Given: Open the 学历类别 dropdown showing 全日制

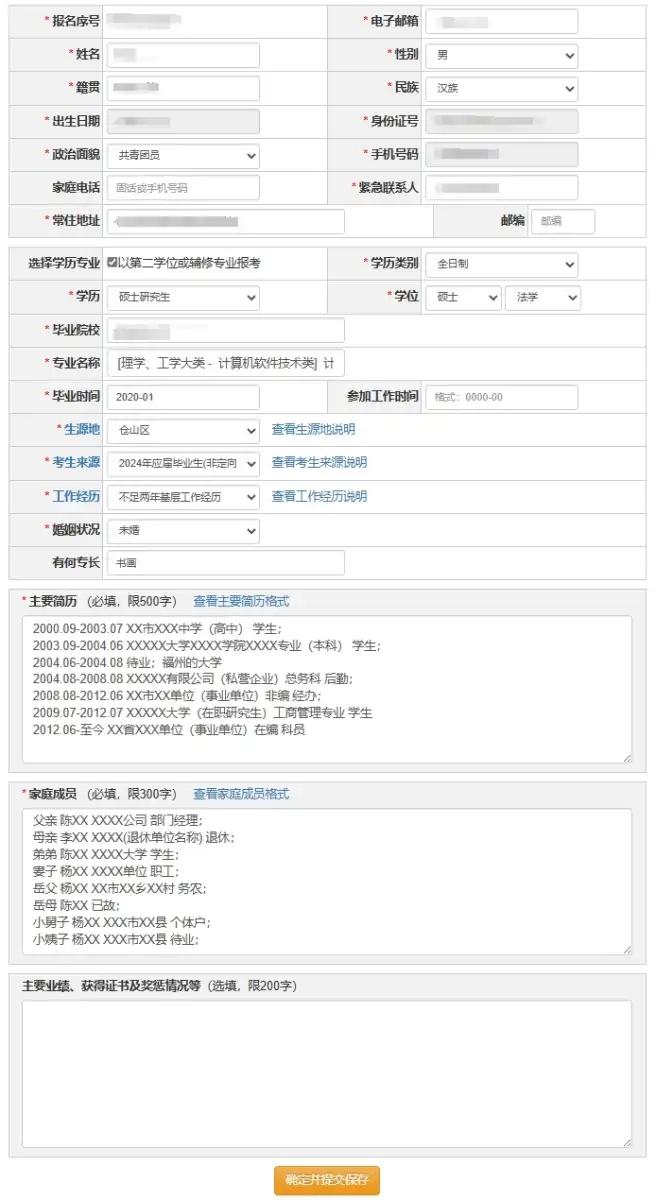Looking at the screenshot, I should tap(501, 264).
